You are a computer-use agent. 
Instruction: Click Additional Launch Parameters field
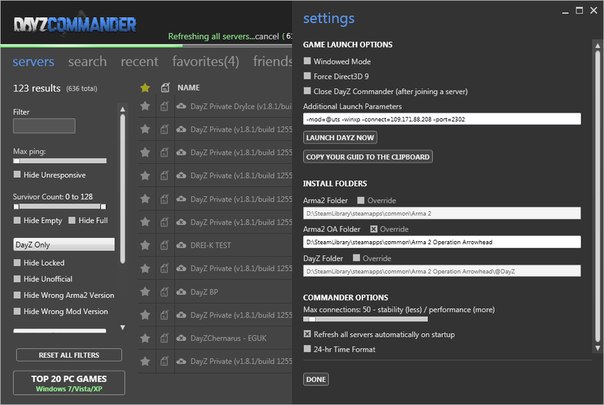[442, 119]
